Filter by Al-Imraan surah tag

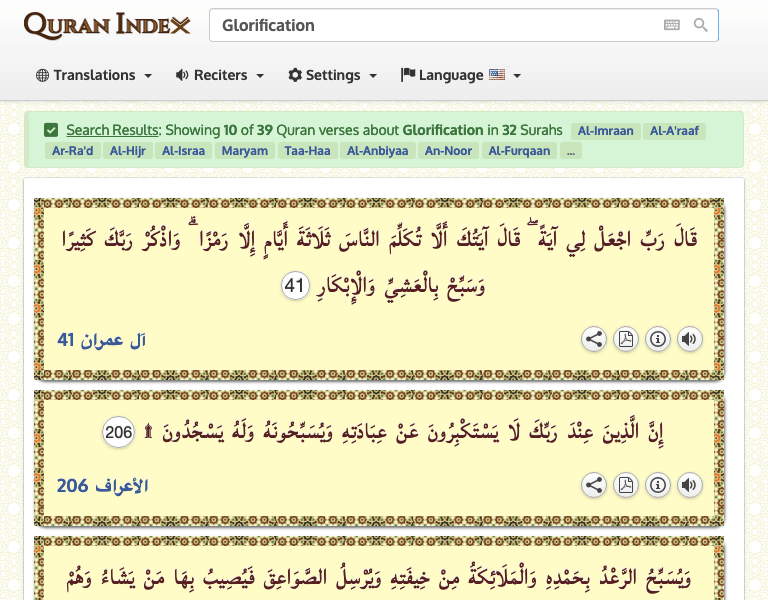pyautogui.click(x=606, y=131)
